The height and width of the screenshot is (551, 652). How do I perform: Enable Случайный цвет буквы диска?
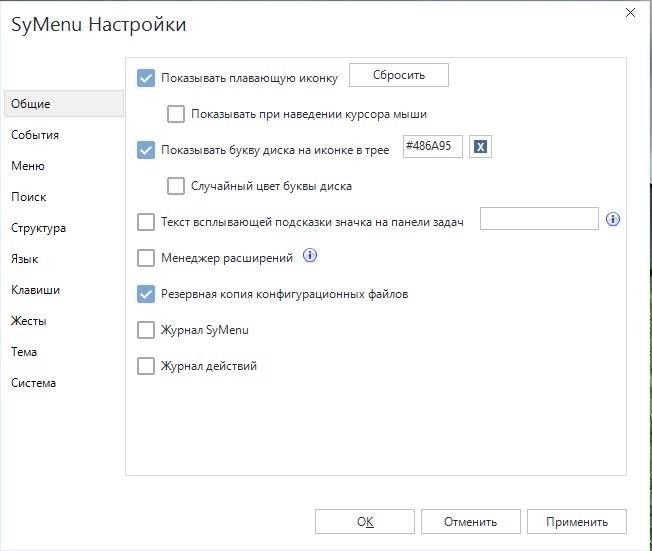click(176, 186)
